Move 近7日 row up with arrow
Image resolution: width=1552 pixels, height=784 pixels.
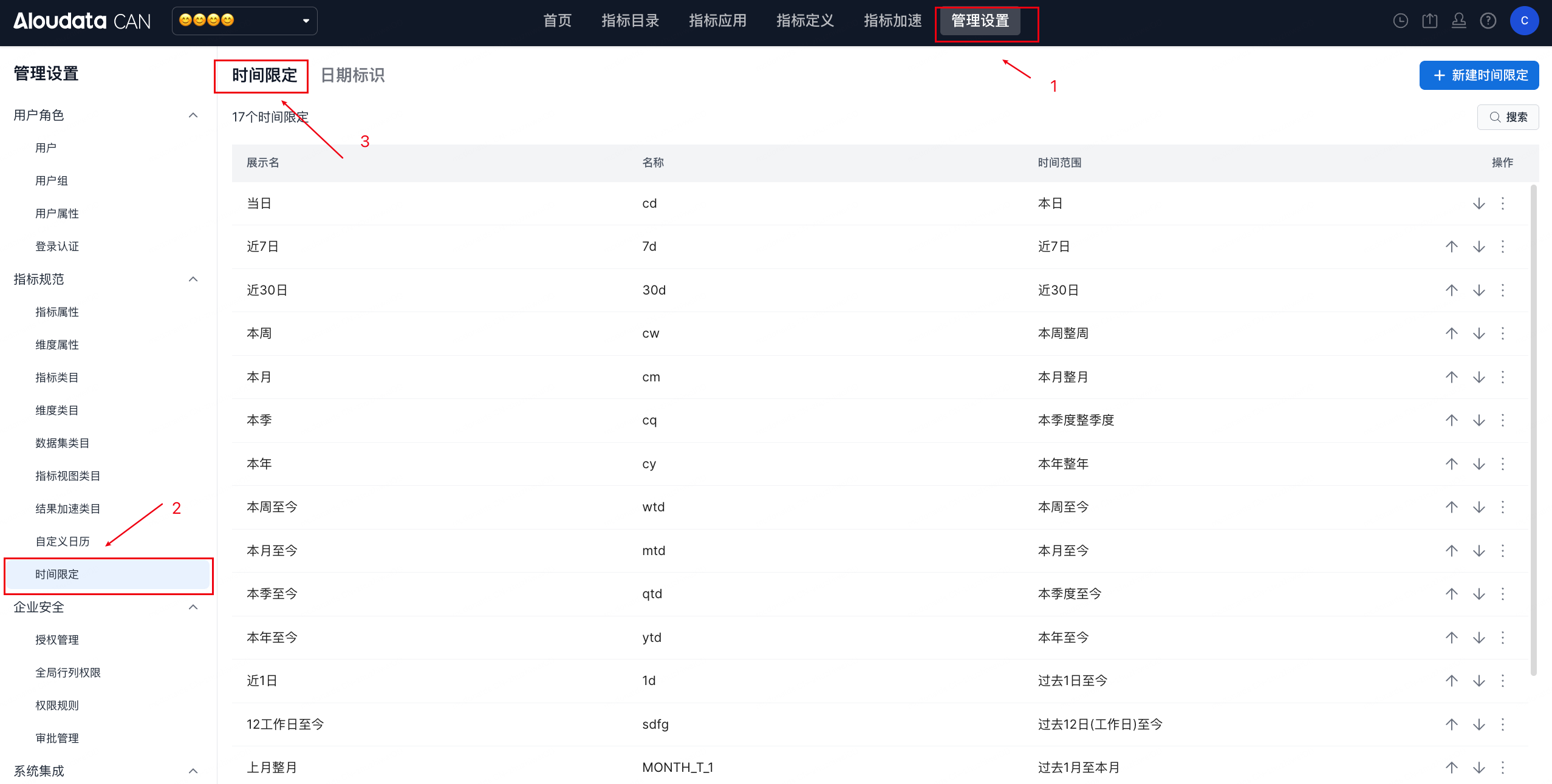1451,247
